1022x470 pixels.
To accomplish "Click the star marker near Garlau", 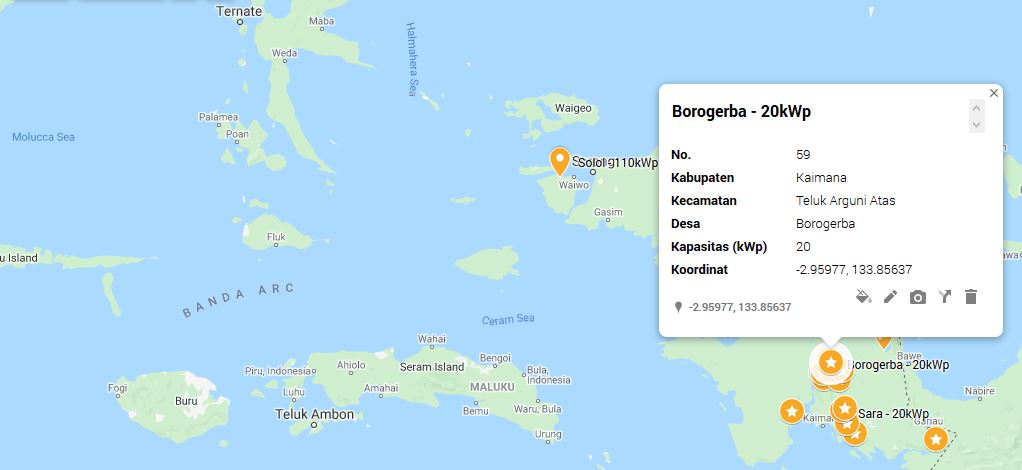I will tap(936, 439).
